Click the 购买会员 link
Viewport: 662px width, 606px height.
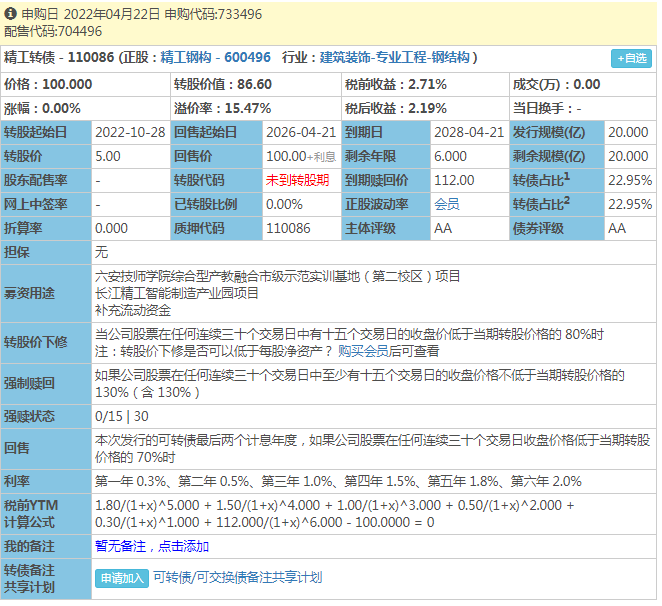[x=363, y=351]
